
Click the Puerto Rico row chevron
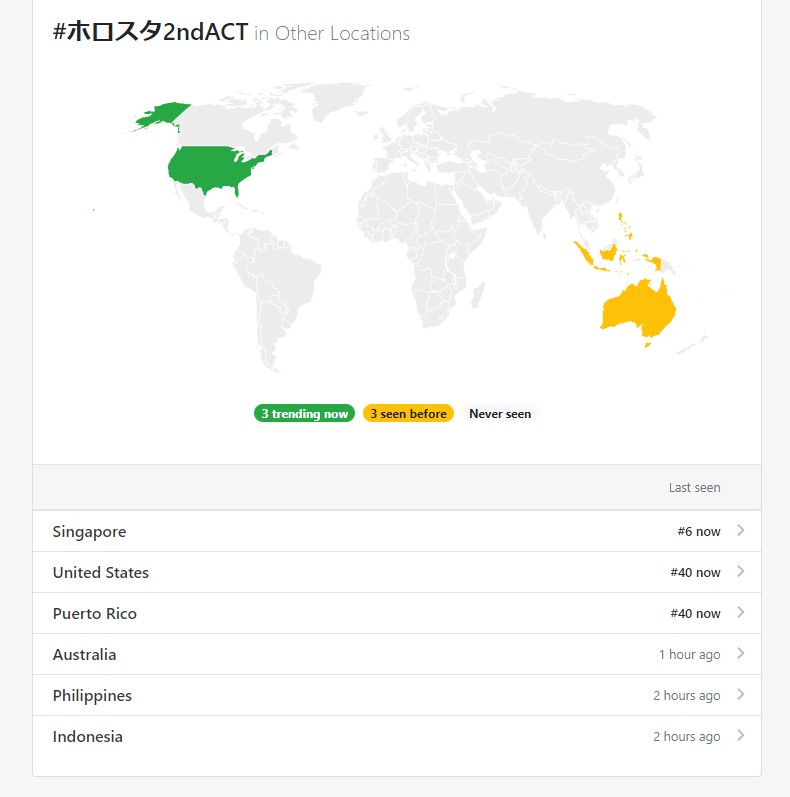point(741,612)
